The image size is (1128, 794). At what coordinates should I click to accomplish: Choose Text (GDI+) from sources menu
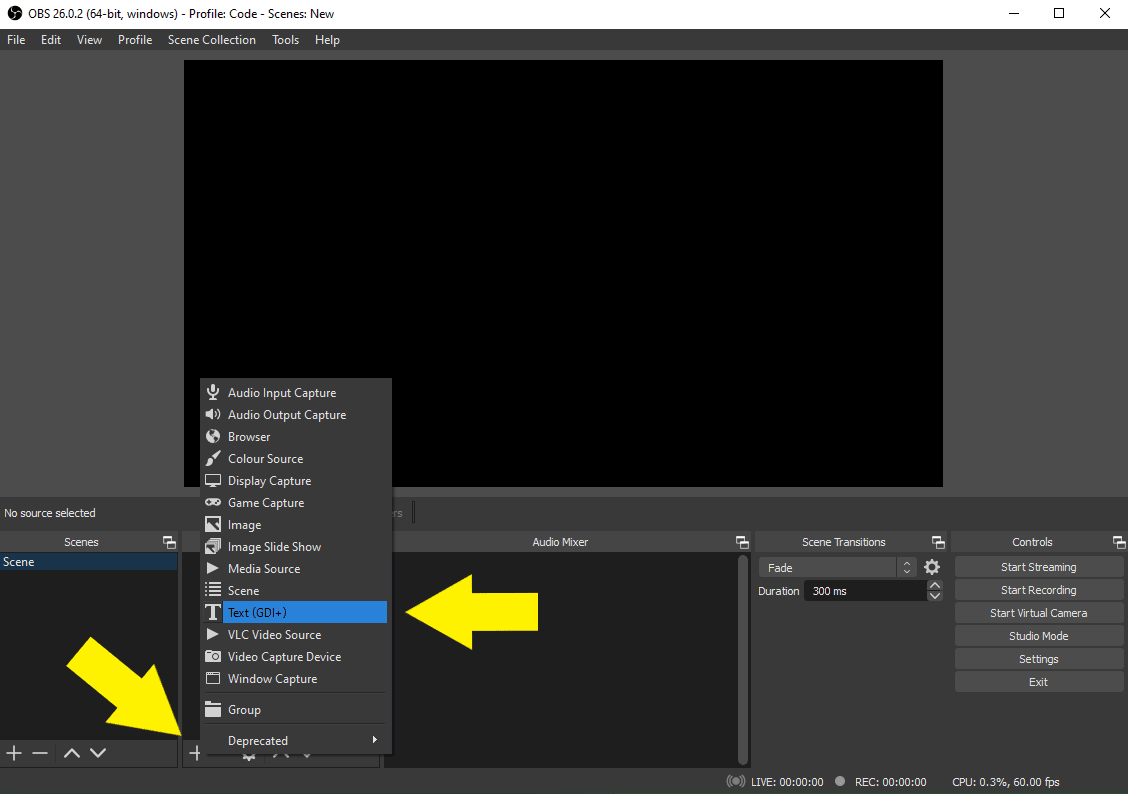296,612
